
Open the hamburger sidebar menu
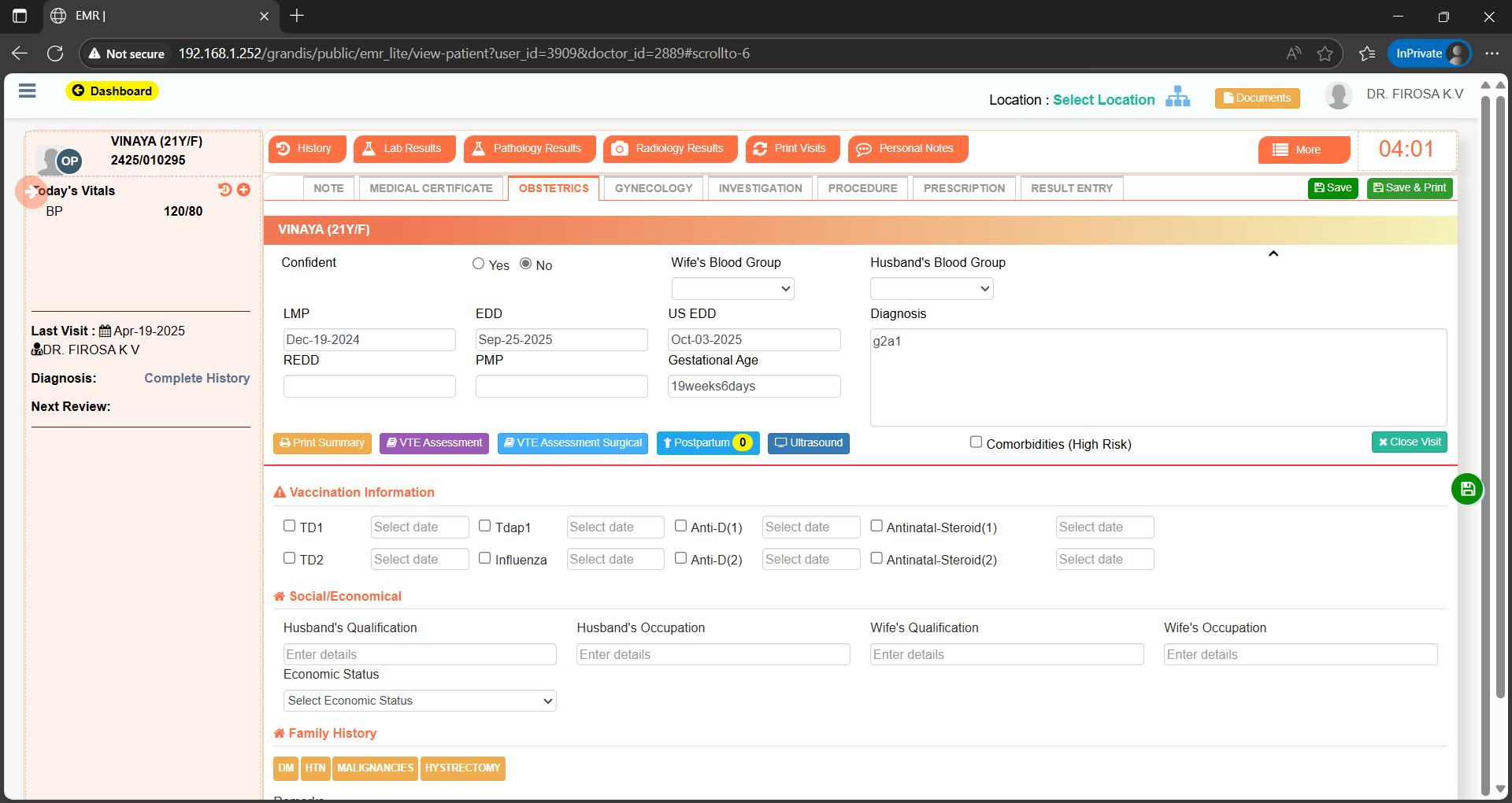28,91
